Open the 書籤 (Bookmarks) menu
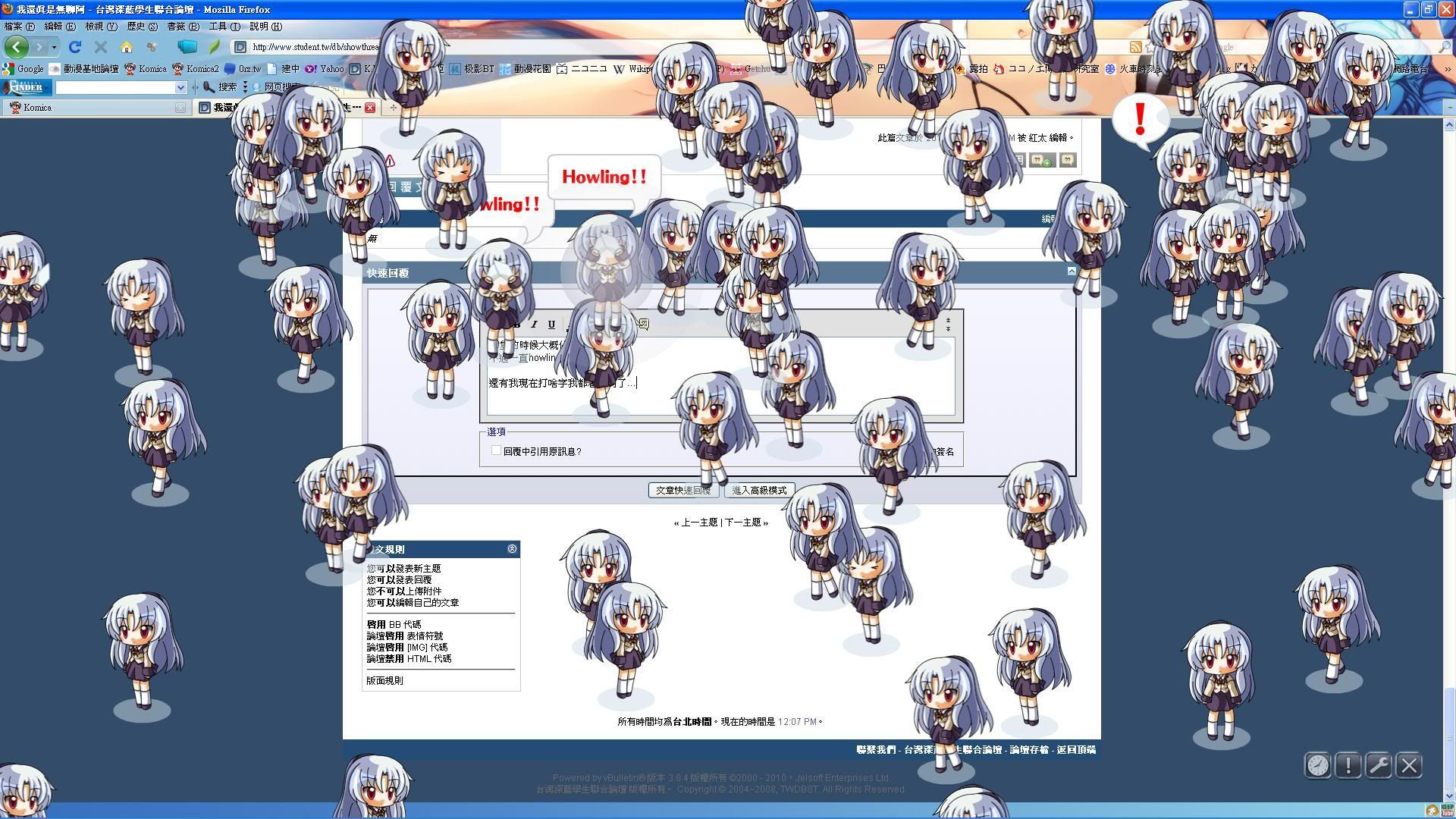The image size is (1456, 819). point(183,27)
